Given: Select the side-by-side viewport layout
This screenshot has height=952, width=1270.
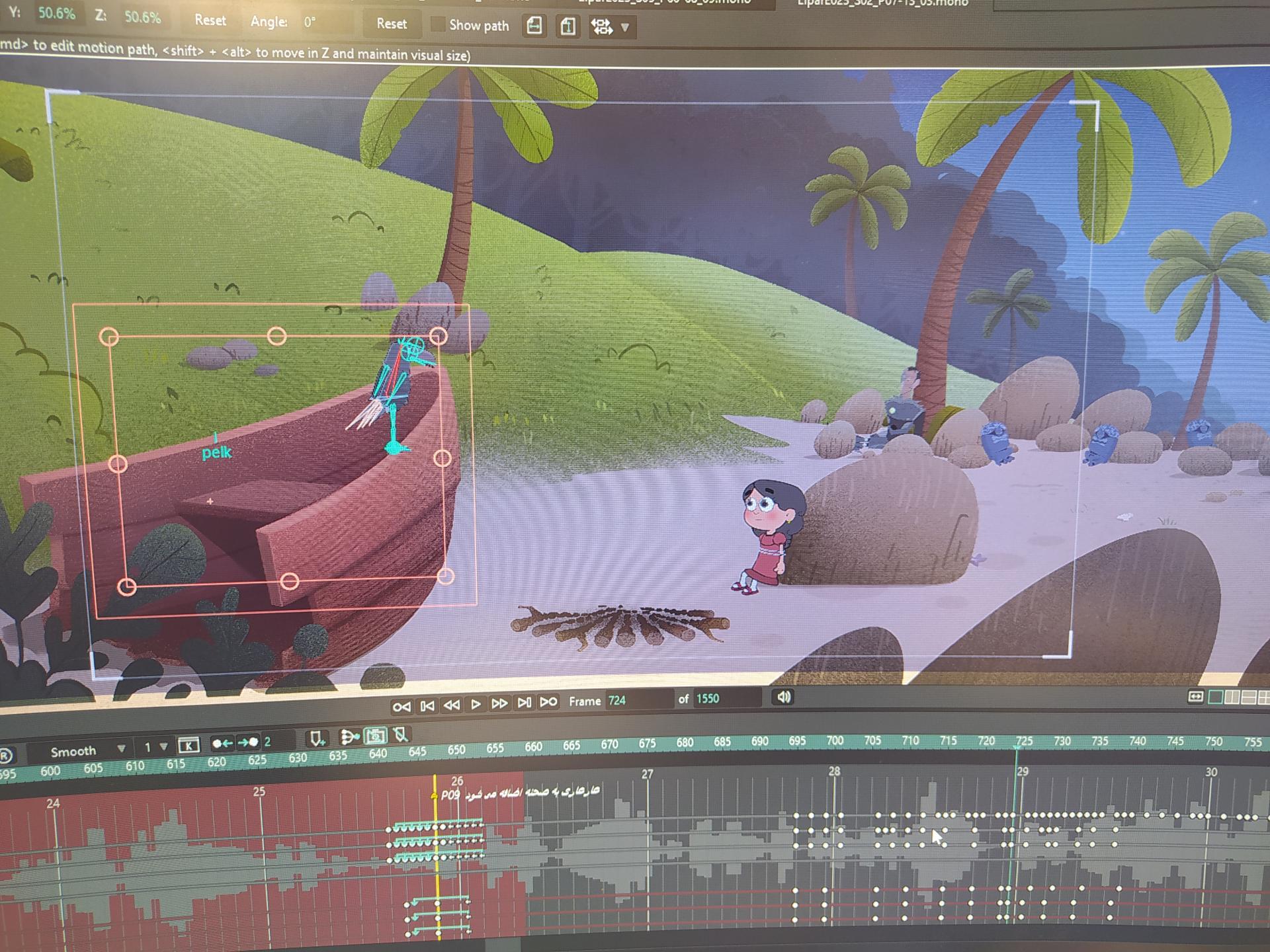Looking at the screenshot, I should pos(1232,697).
